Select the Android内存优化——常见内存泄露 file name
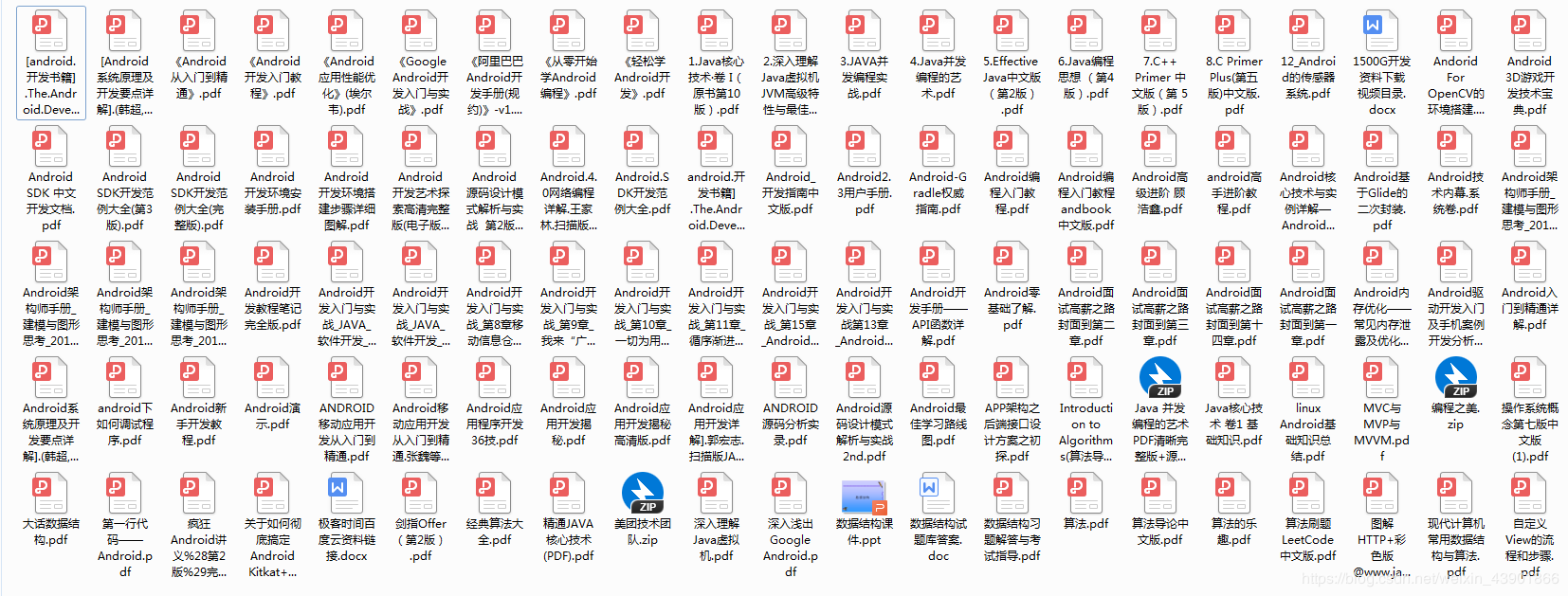The image size is (1568, 596). (1382, 316)
